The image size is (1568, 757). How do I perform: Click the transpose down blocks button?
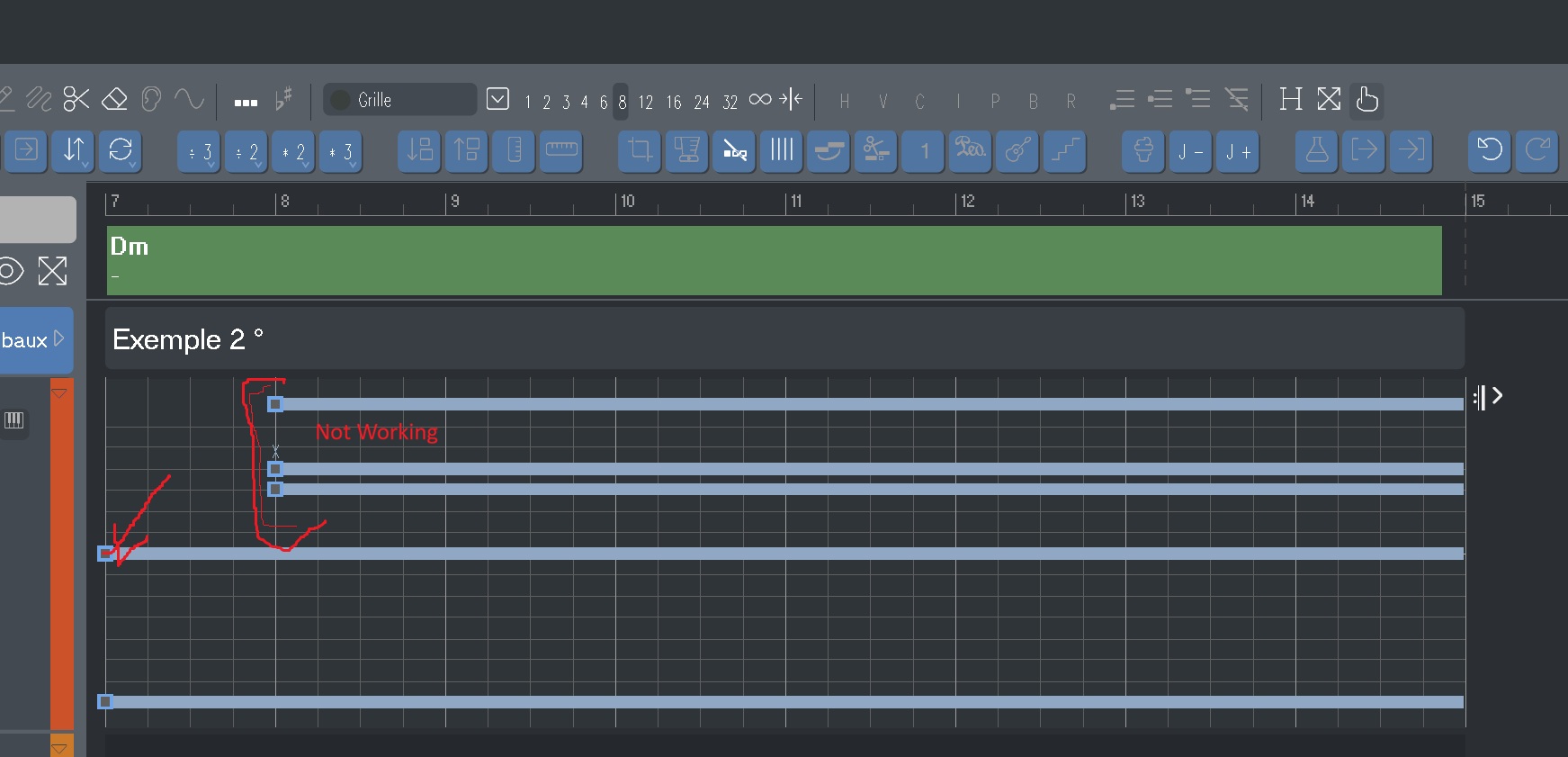click(419, 150)
